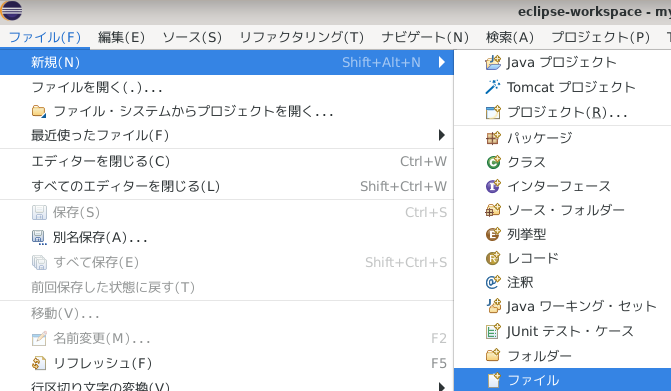Click the Shift+Ctrl+S shortcut label

(x=406, y=262)
